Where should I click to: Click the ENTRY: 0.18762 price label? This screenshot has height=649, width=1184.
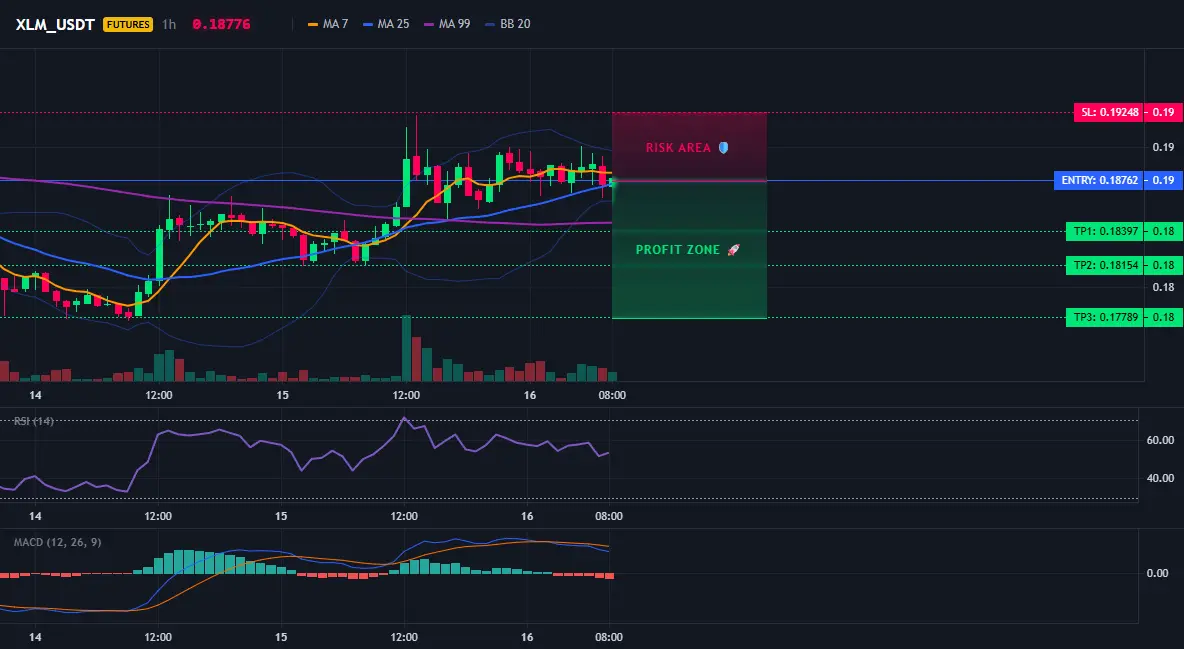point(1098,181)
